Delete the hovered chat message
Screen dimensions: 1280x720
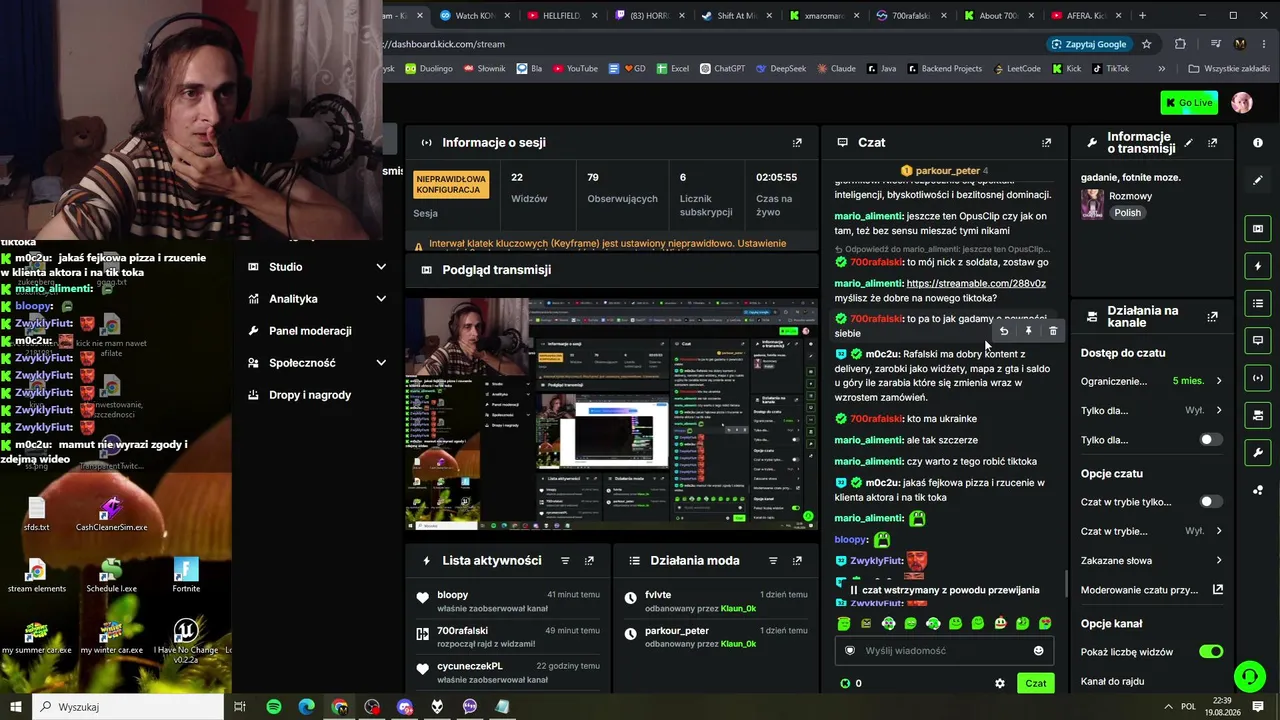[x=1053, y=331]
